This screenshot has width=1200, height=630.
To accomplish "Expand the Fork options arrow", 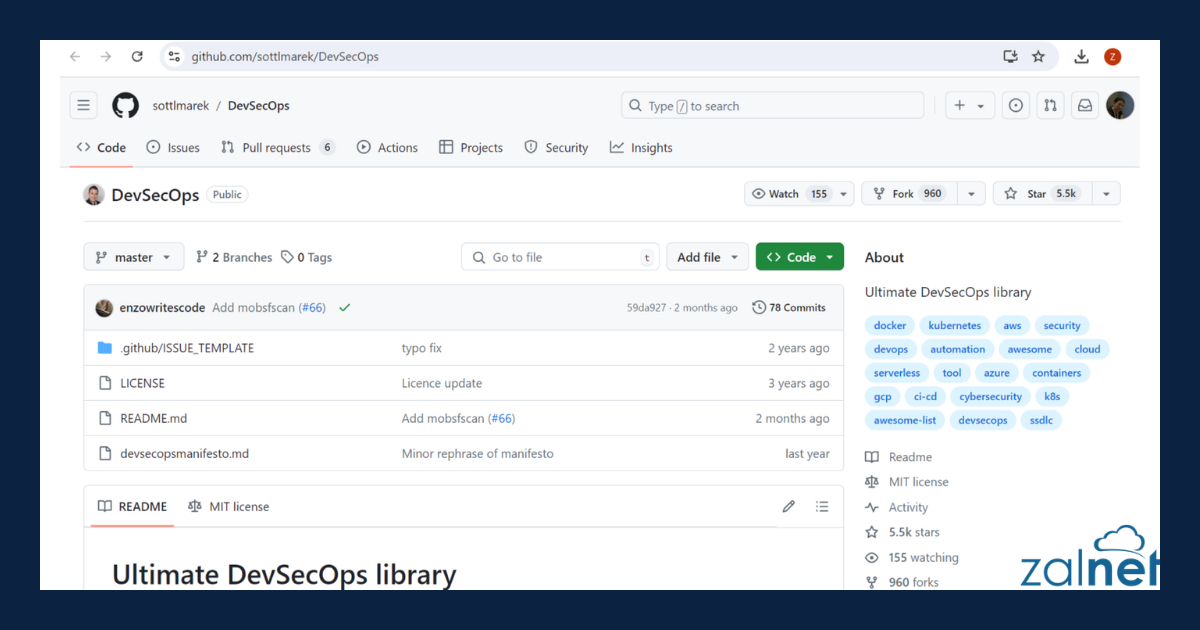I will point(971,194).
